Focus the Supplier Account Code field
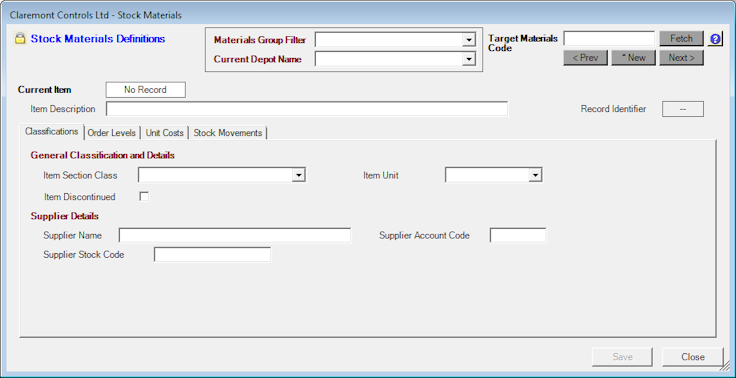Viewport: 736px width, 378px height. 518,235
